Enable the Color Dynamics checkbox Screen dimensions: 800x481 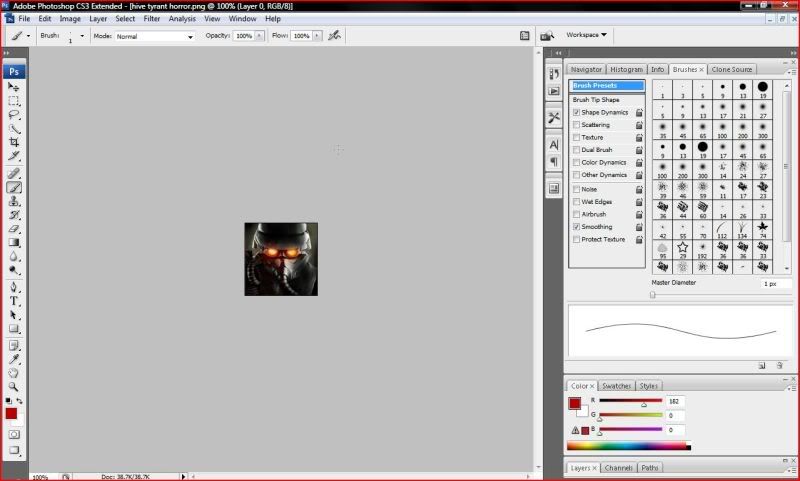577,163
